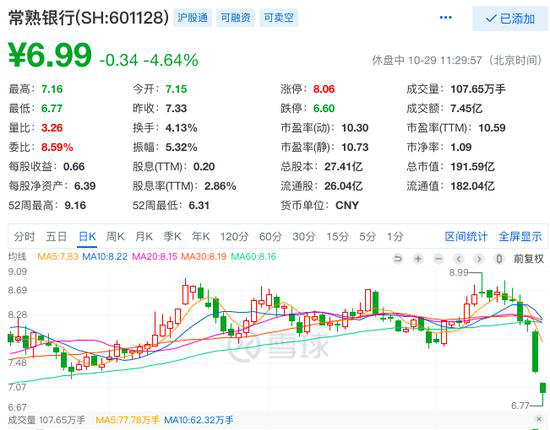Click the 跌停 value 6.60

pos(324,108)
